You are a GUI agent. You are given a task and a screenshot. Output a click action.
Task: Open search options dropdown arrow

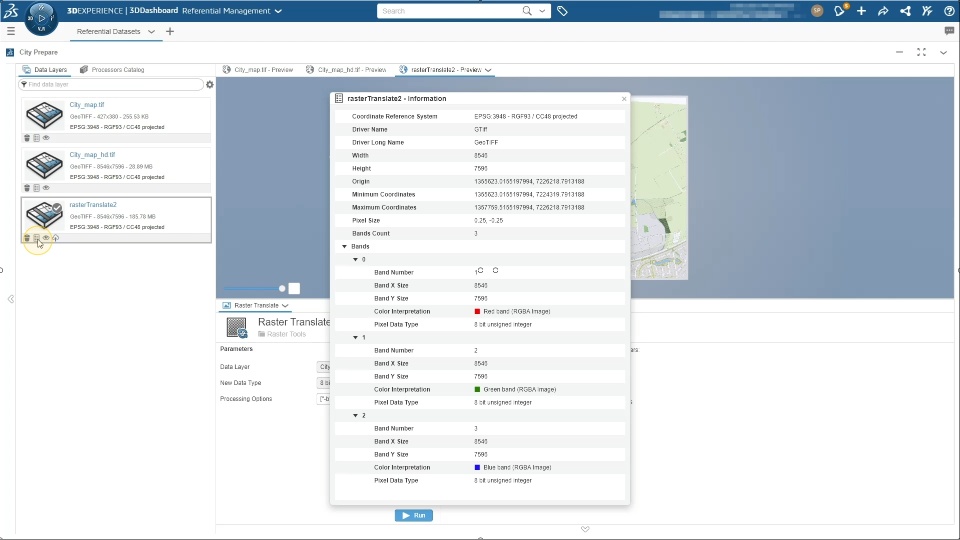click(542, 10)
